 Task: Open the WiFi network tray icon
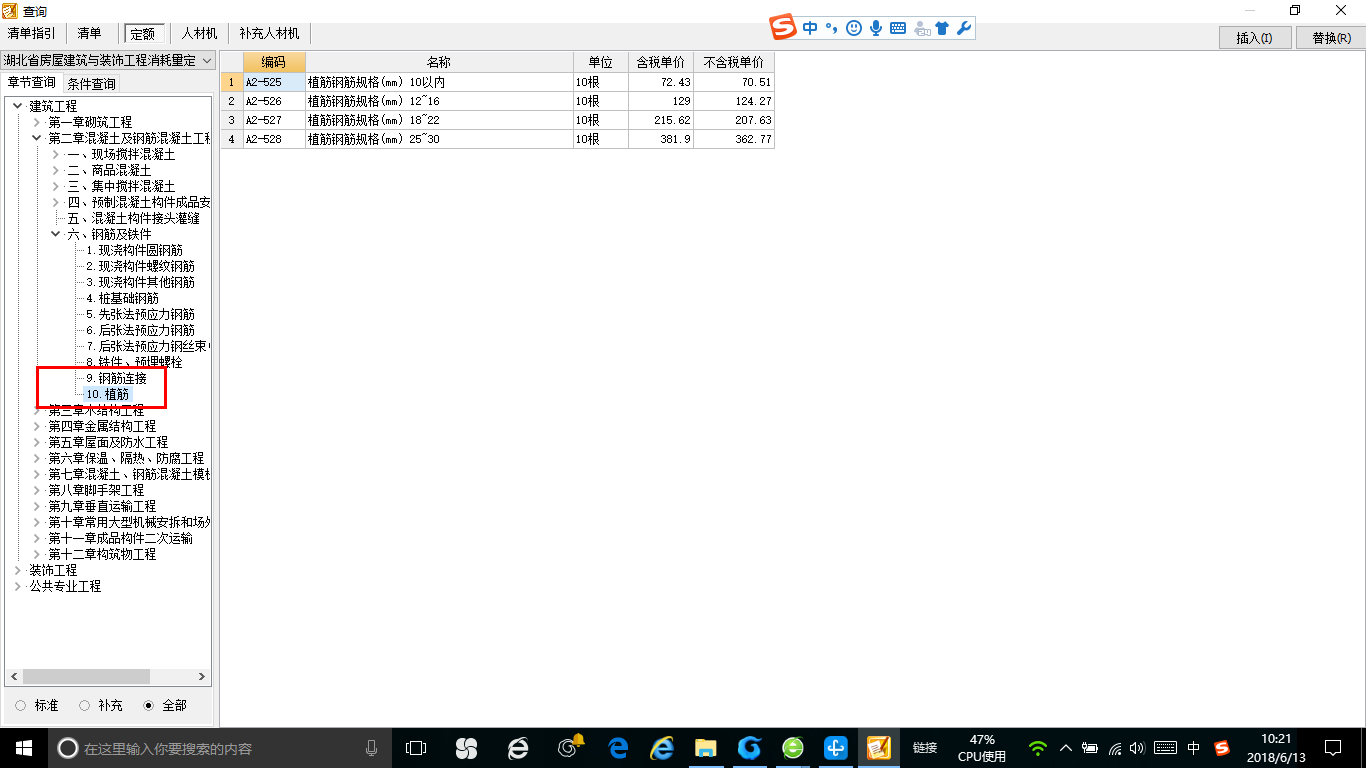[x=1038, y=748]
